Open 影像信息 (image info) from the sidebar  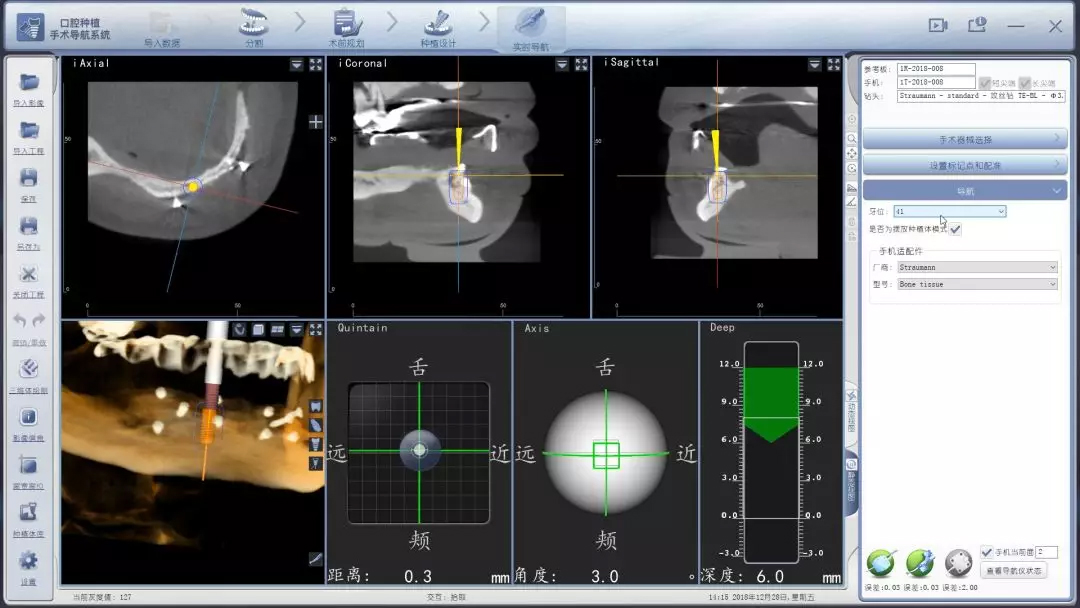pos(29,418)
